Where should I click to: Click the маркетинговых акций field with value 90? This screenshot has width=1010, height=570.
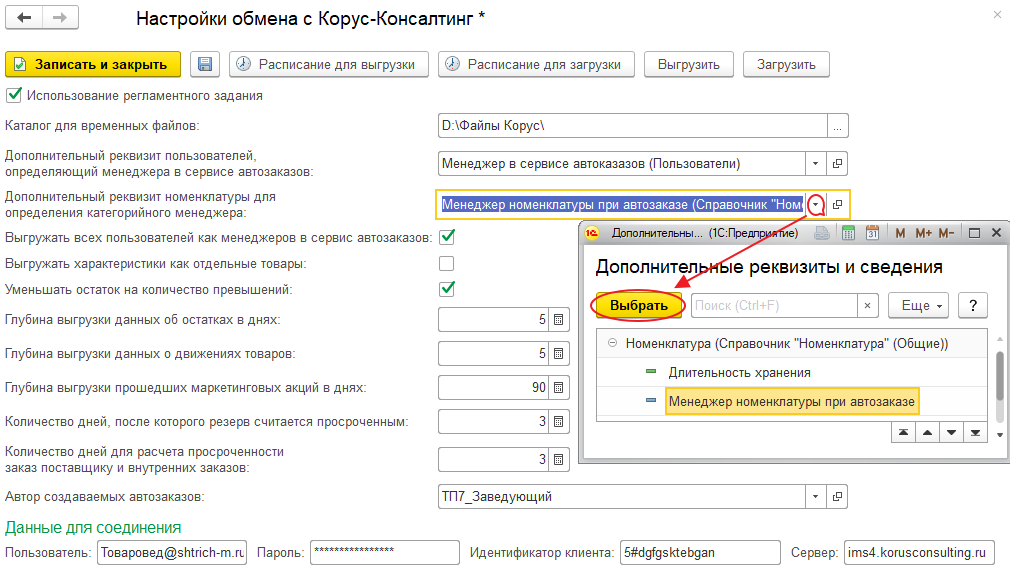(493, 388)
